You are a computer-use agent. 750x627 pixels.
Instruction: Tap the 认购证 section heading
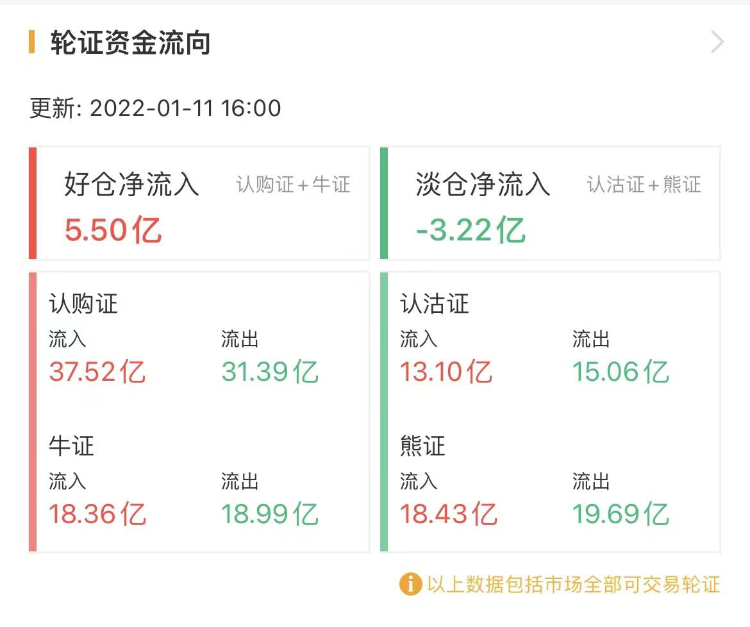tap(83, 304)
